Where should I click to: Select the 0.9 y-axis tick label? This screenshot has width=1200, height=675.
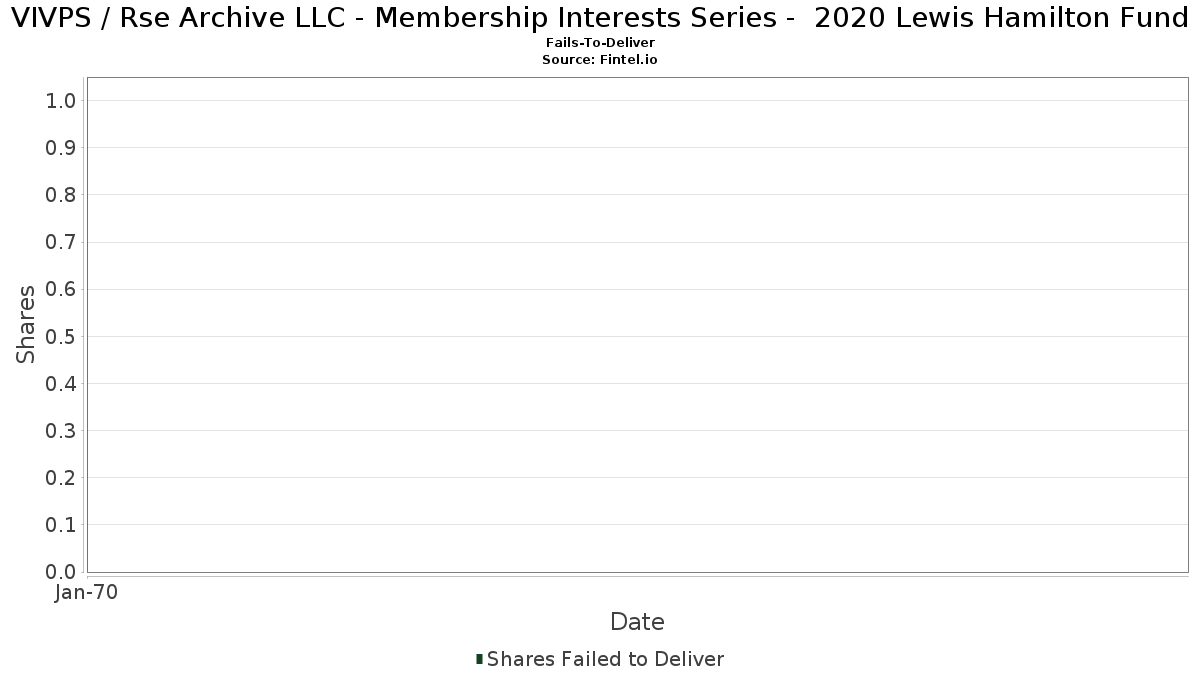tap(61, 148)
